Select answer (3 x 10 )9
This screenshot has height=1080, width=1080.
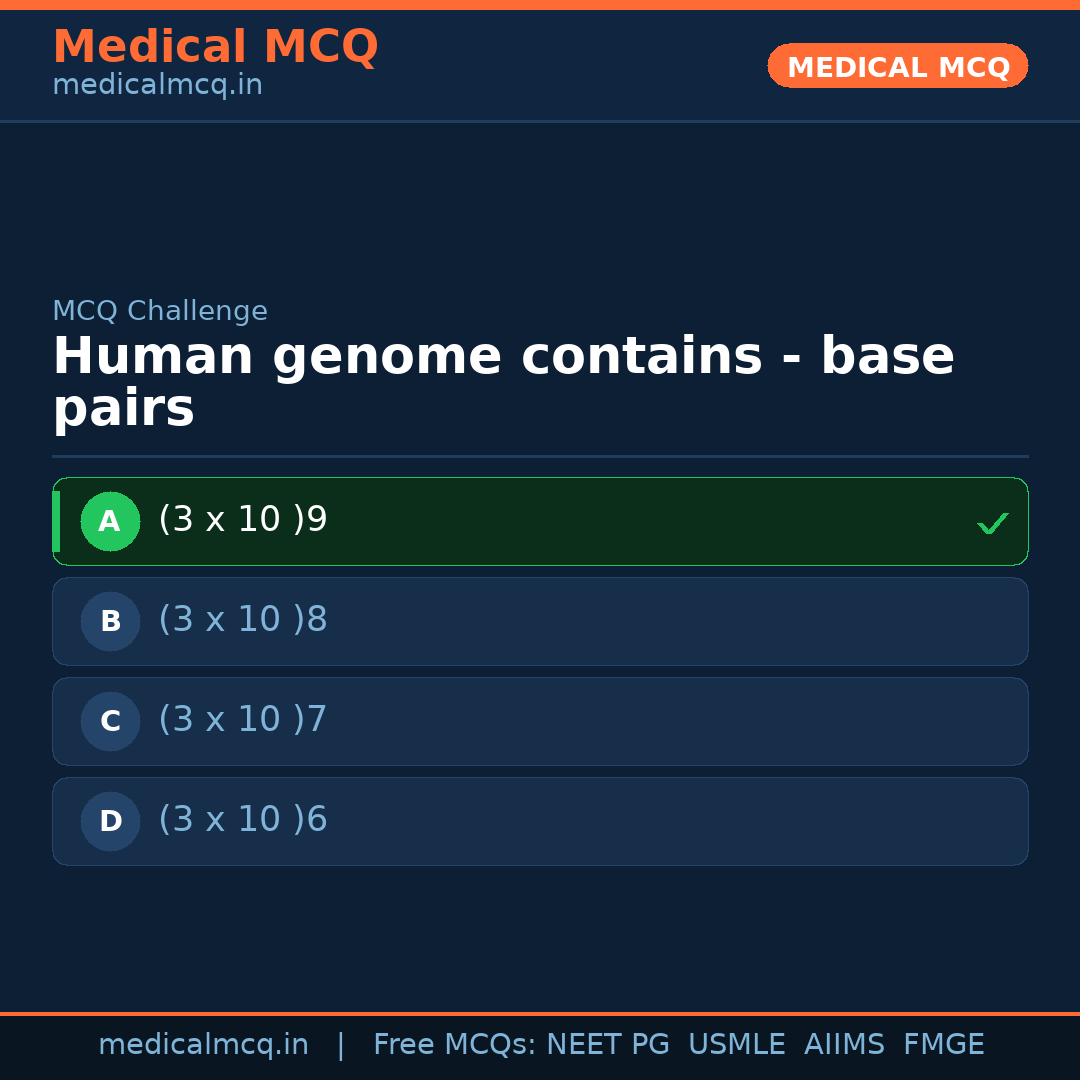point(243,520)
